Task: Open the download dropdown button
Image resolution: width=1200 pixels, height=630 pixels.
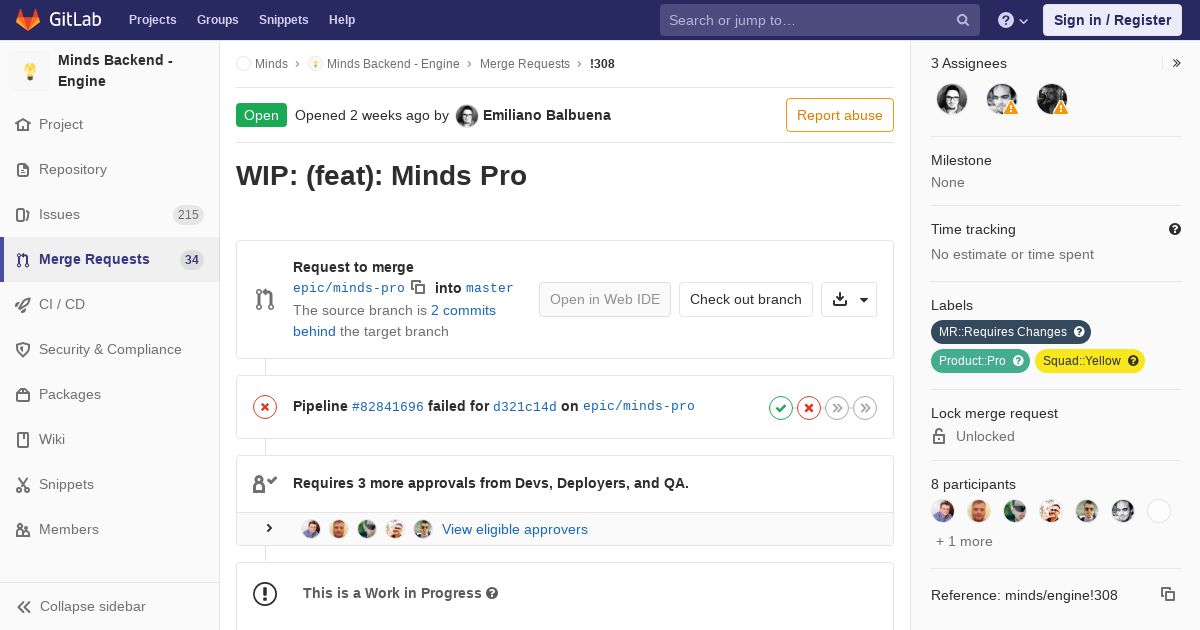Action: [849, 299]
